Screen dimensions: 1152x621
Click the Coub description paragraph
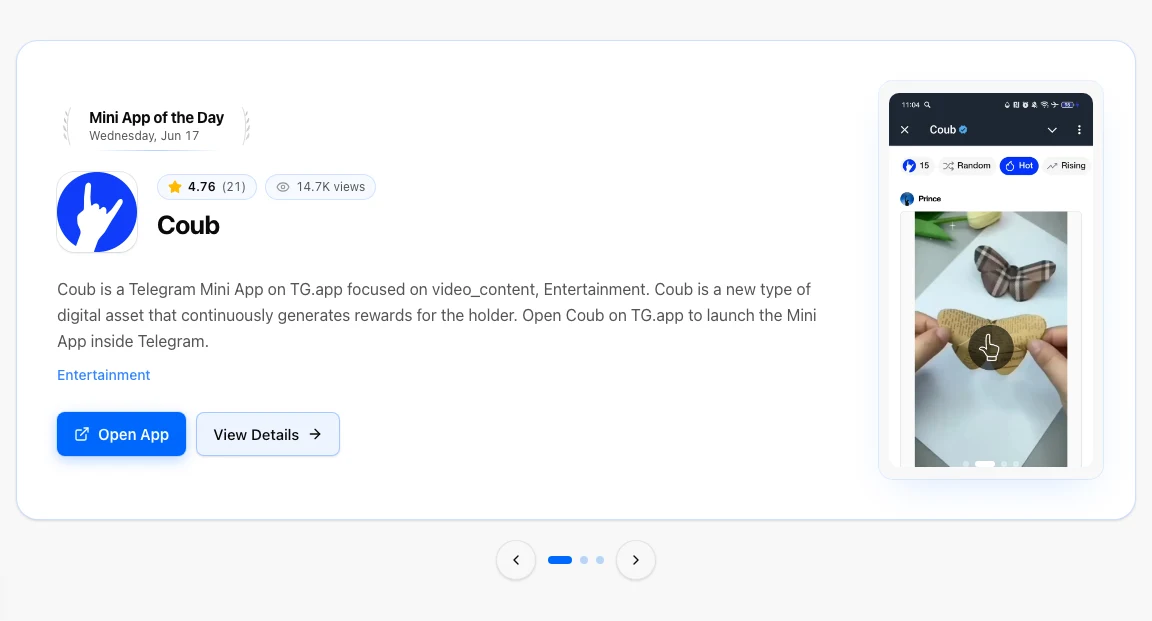click(x=437, y=315)
